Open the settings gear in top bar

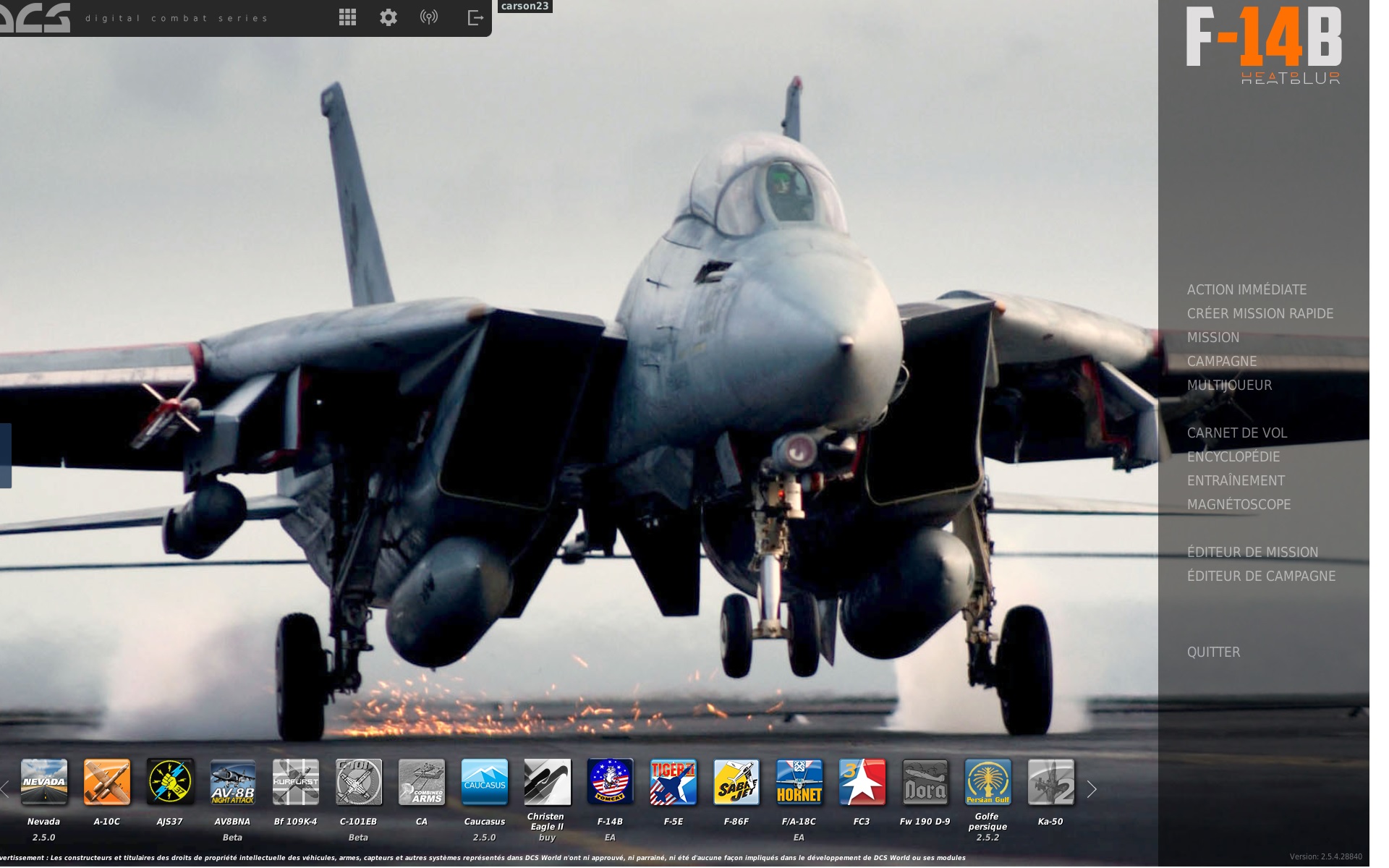pyautogui.click(x=388, y=17)
